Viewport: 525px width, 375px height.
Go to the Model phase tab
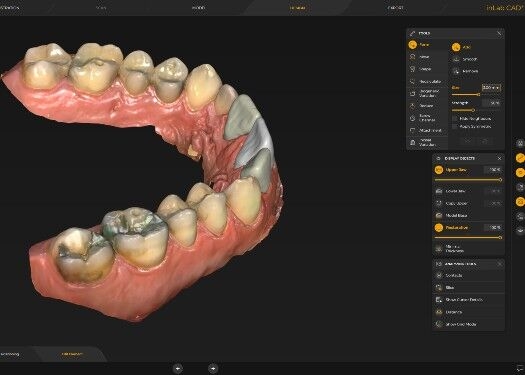point(198,7)
